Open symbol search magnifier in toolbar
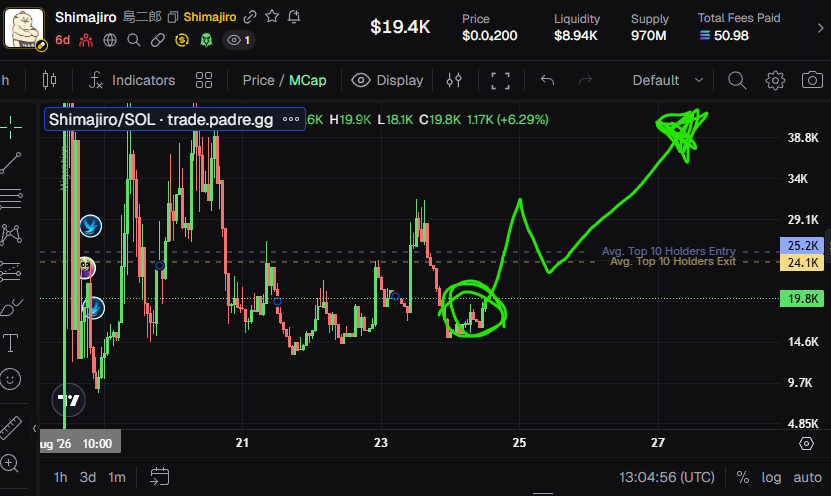Viewport: 831px width, 496px height. tap(737, 80)
